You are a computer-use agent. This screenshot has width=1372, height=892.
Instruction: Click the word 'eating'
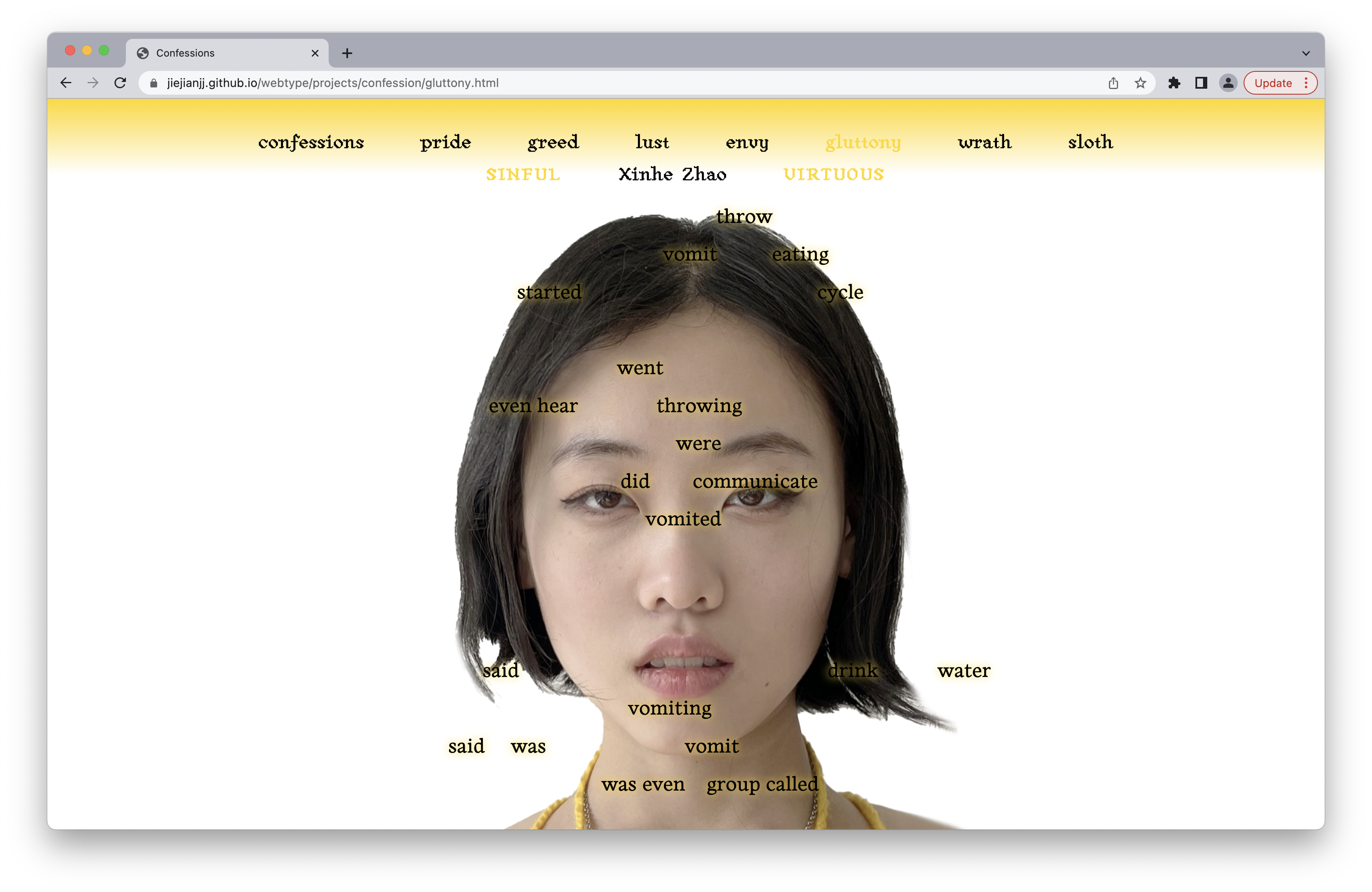[x=800, y=254]
